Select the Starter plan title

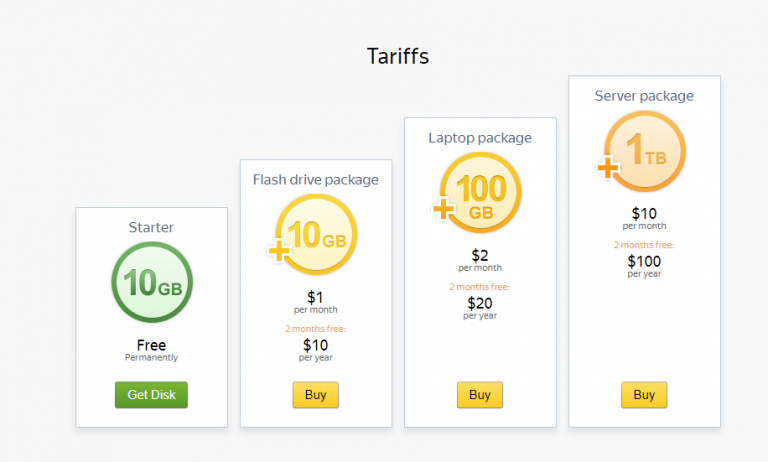point(151,227)
